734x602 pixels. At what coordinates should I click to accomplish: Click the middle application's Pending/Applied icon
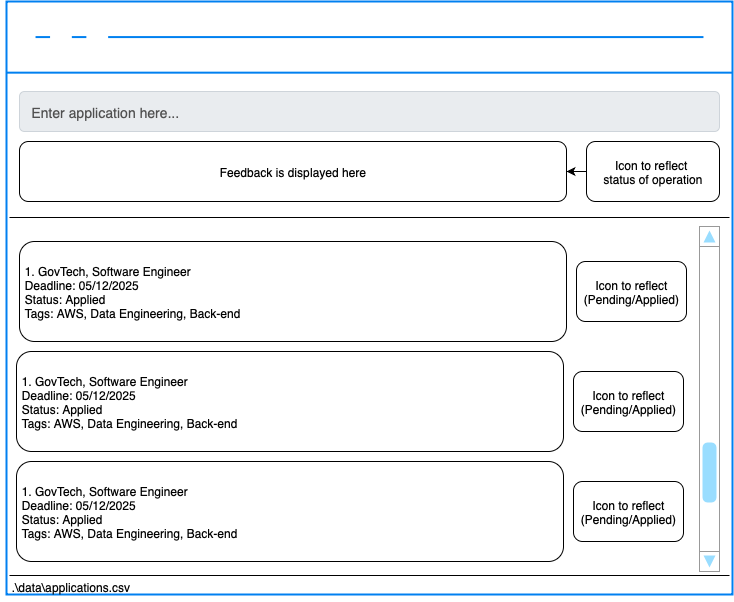click(x=628, y=402)
